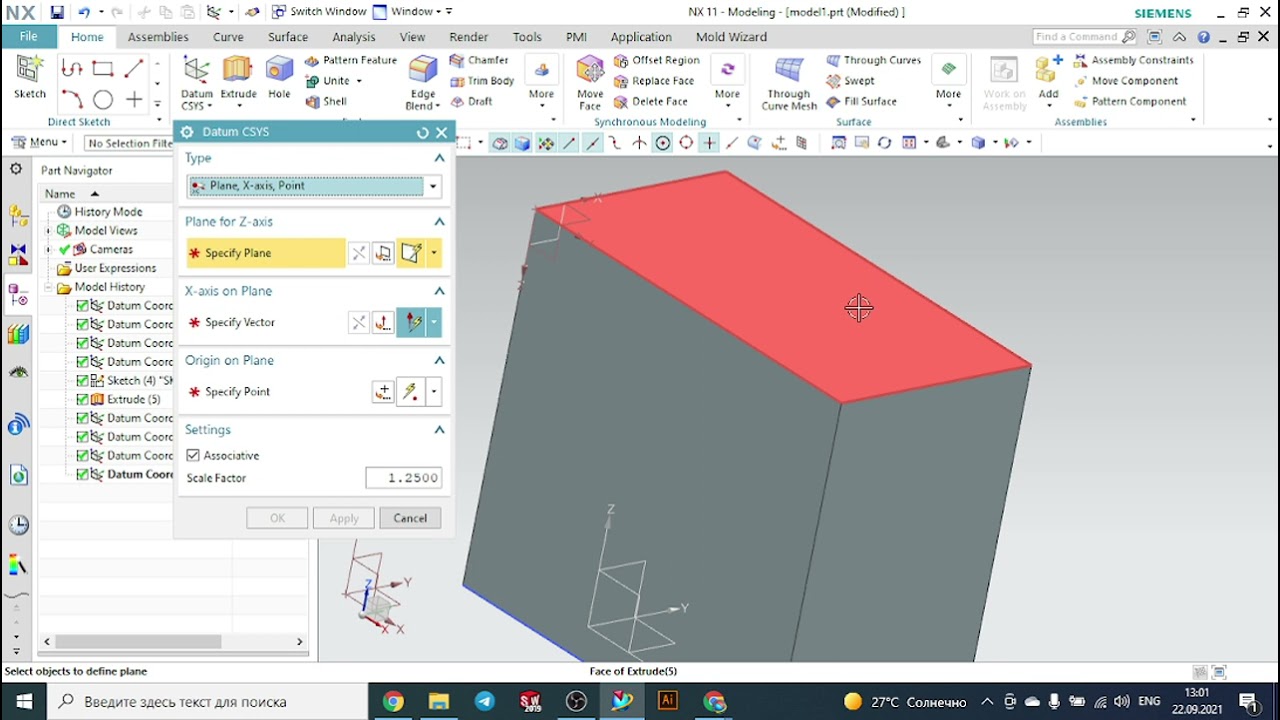Open the File menu
Viewport: 1280px width, 720px height.
pyautogui.click(x=28, y=36)
